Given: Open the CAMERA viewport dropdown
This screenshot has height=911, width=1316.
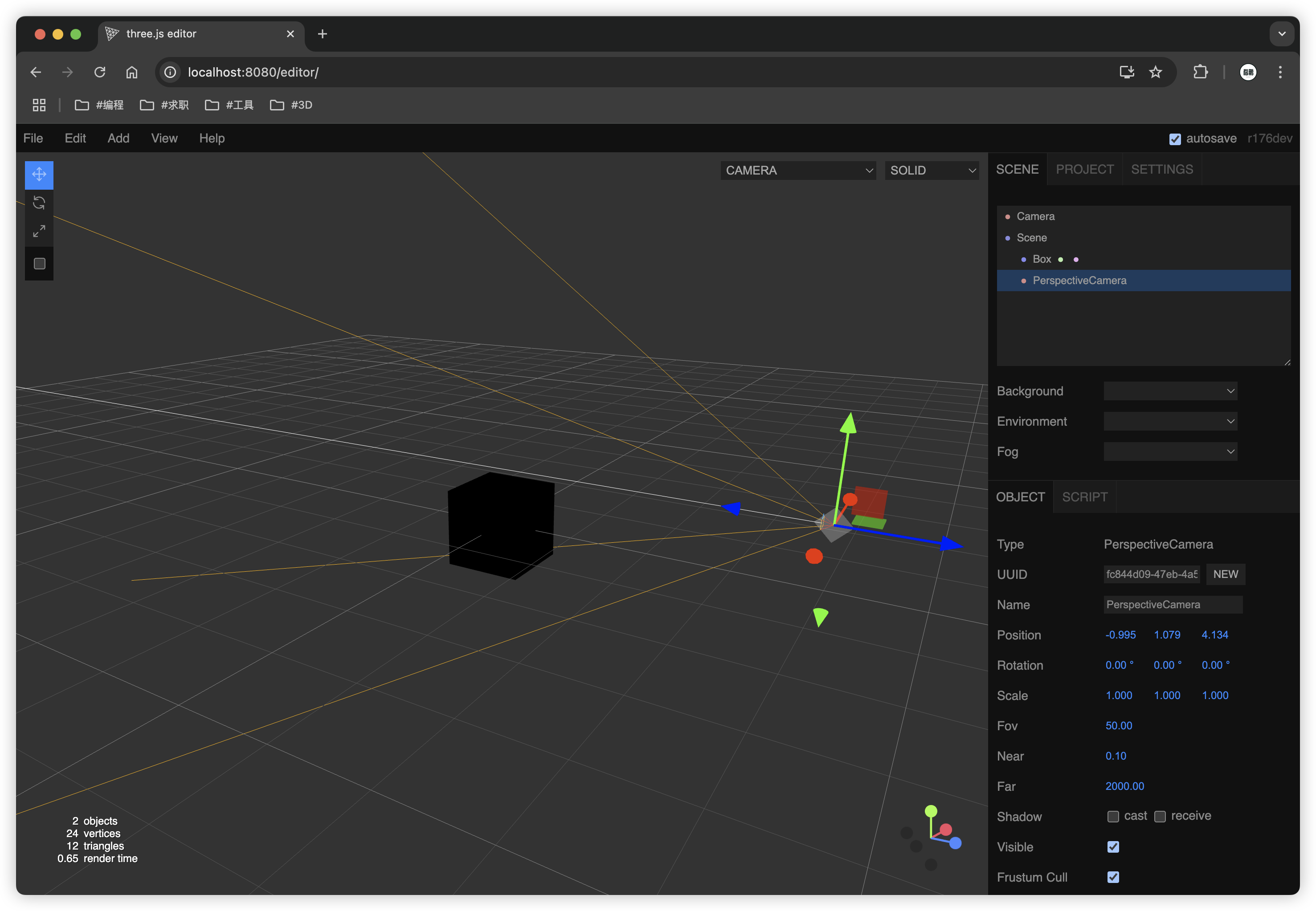Looking at the screenshot, I should pos(797,171).
